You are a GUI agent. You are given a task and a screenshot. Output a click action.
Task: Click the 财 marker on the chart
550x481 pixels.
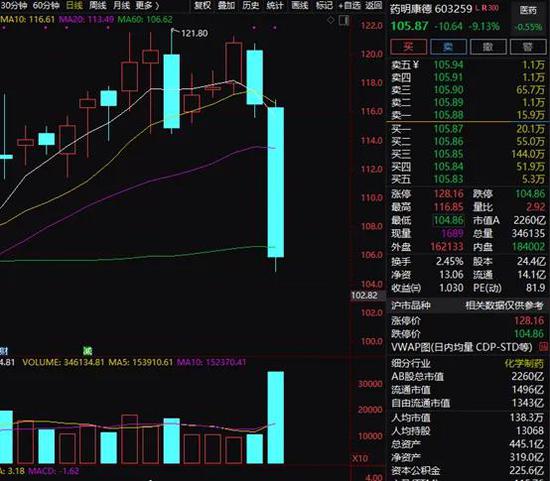(4, 350)
